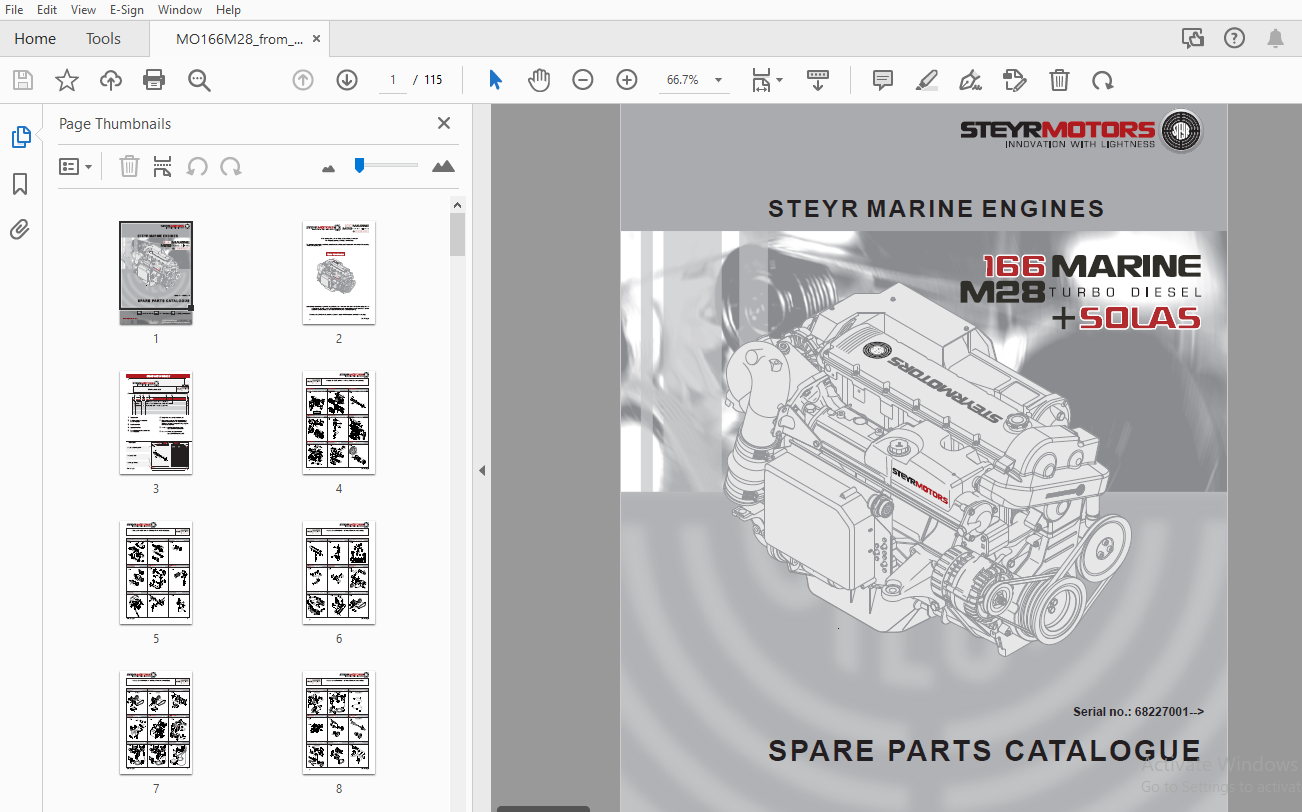Switch to the Home tab
1302x812 pixels.
click(x=35, y=39)
